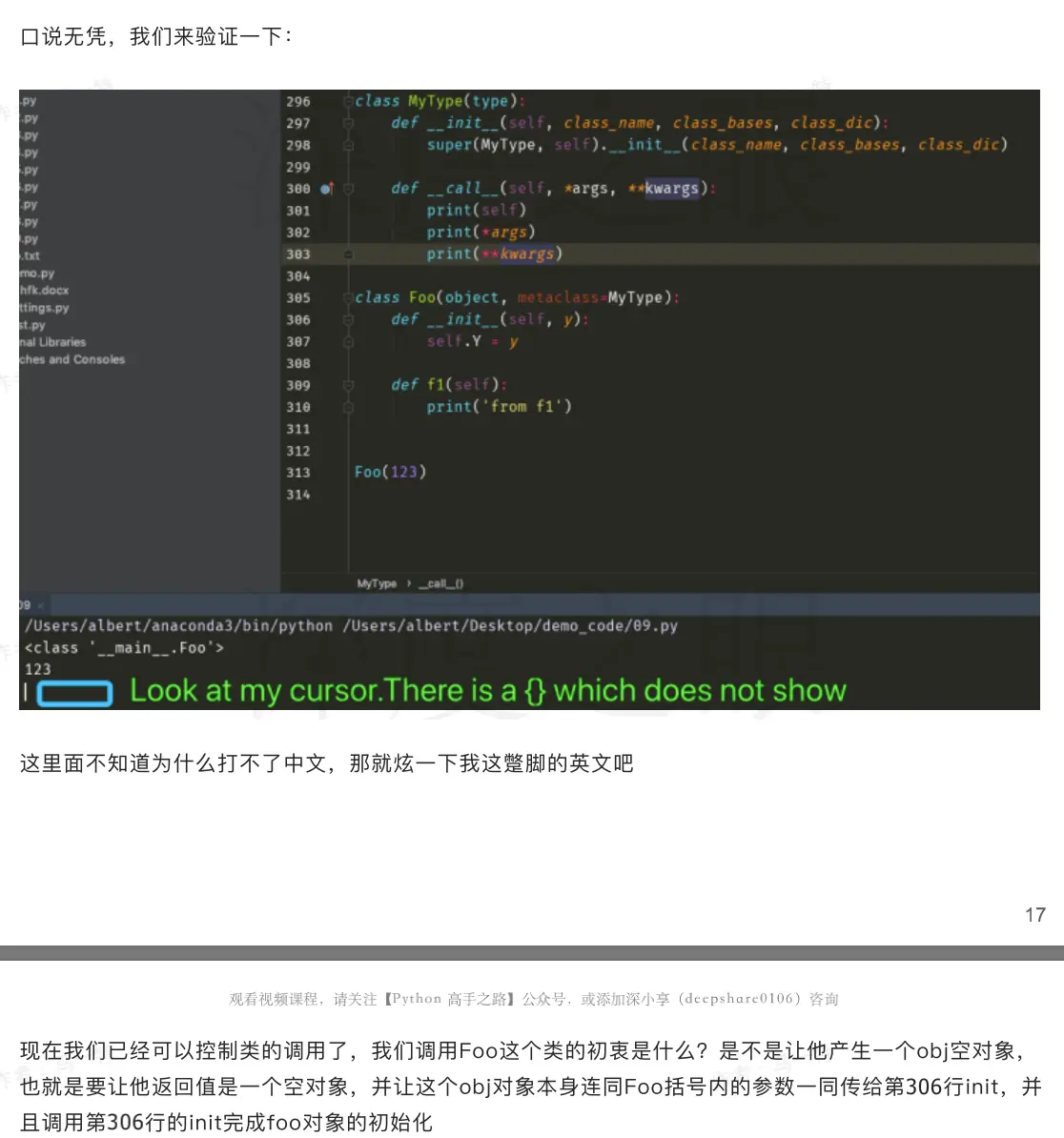Expand the External Libraries tree node
This screenshot has height=1138, width=1064.
pyautogui.click(x=52, y=342)
